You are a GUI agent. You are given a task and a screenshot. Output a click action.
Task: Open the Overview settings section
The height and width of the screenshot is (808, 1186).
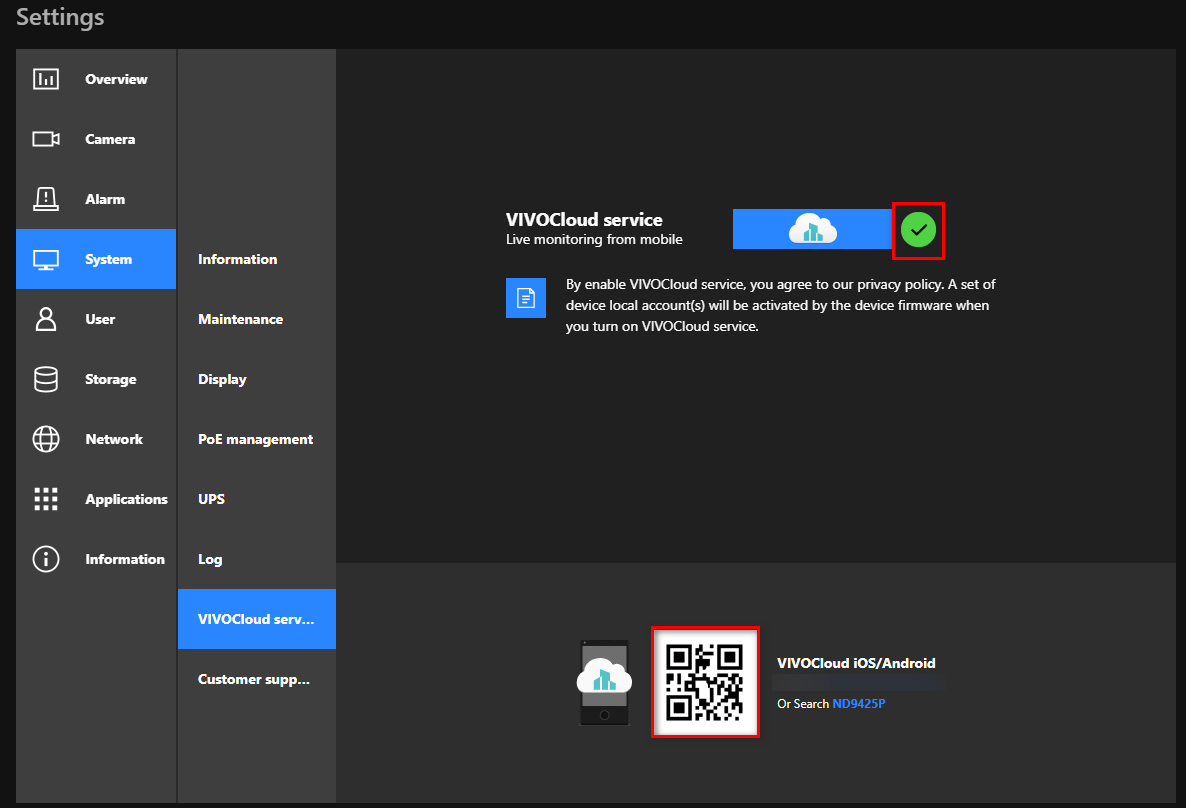[x=116, y=79]
